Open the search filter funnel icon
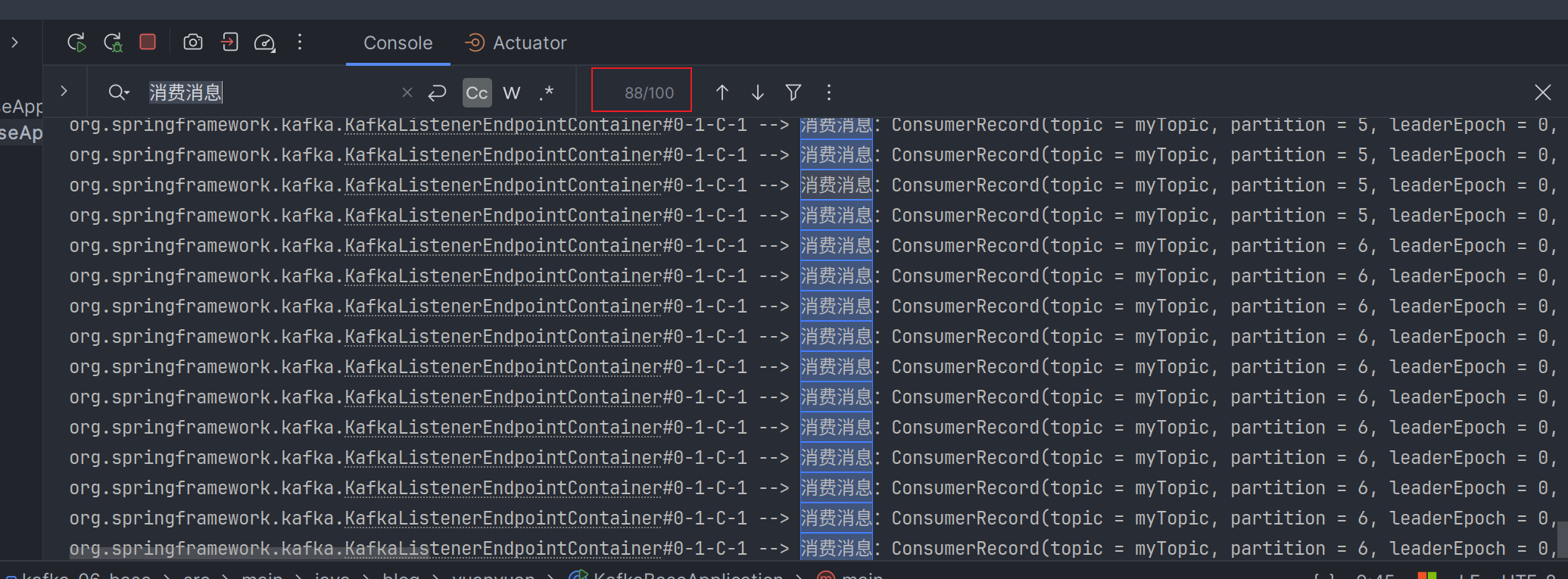 [793, 92]
